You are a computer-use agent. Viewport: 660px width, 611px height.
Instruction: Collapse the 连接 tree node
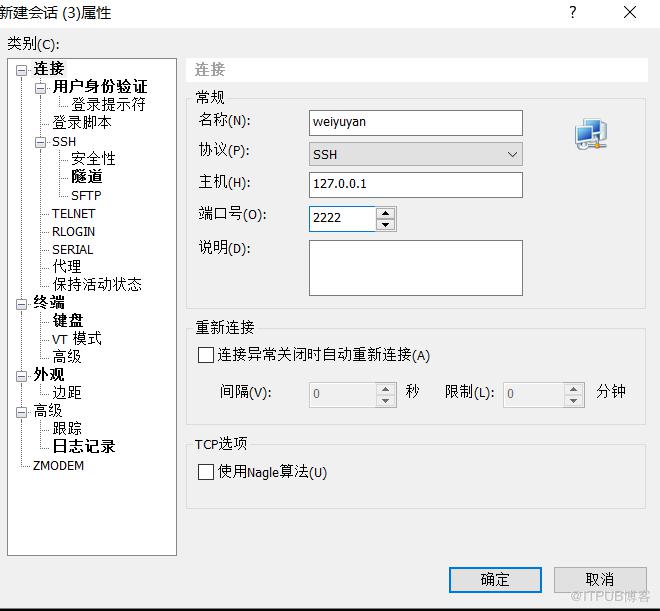21,70
